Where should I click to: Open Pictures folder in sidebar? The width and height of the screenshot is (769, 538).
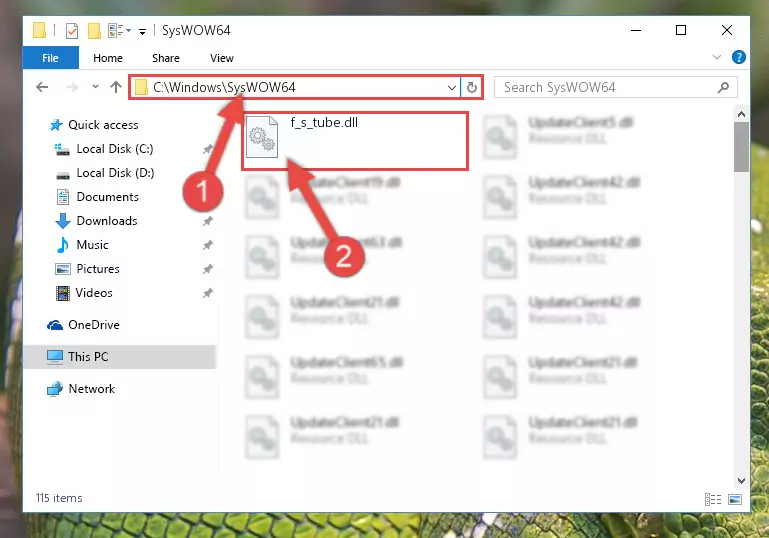click(98, 269)
